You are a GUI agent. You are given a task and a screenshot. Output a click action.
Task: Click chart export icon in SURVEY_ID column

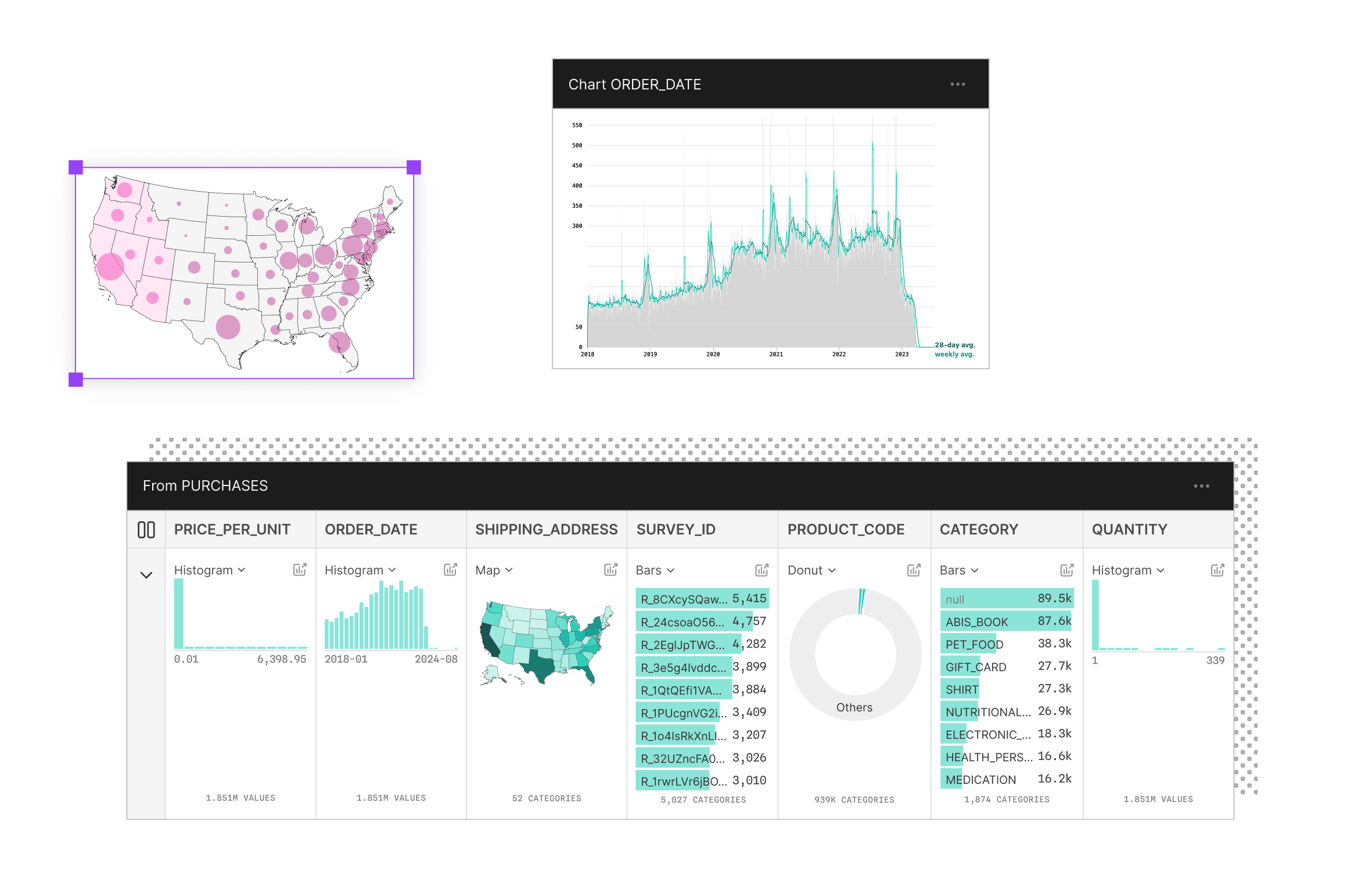click(762, 570)
